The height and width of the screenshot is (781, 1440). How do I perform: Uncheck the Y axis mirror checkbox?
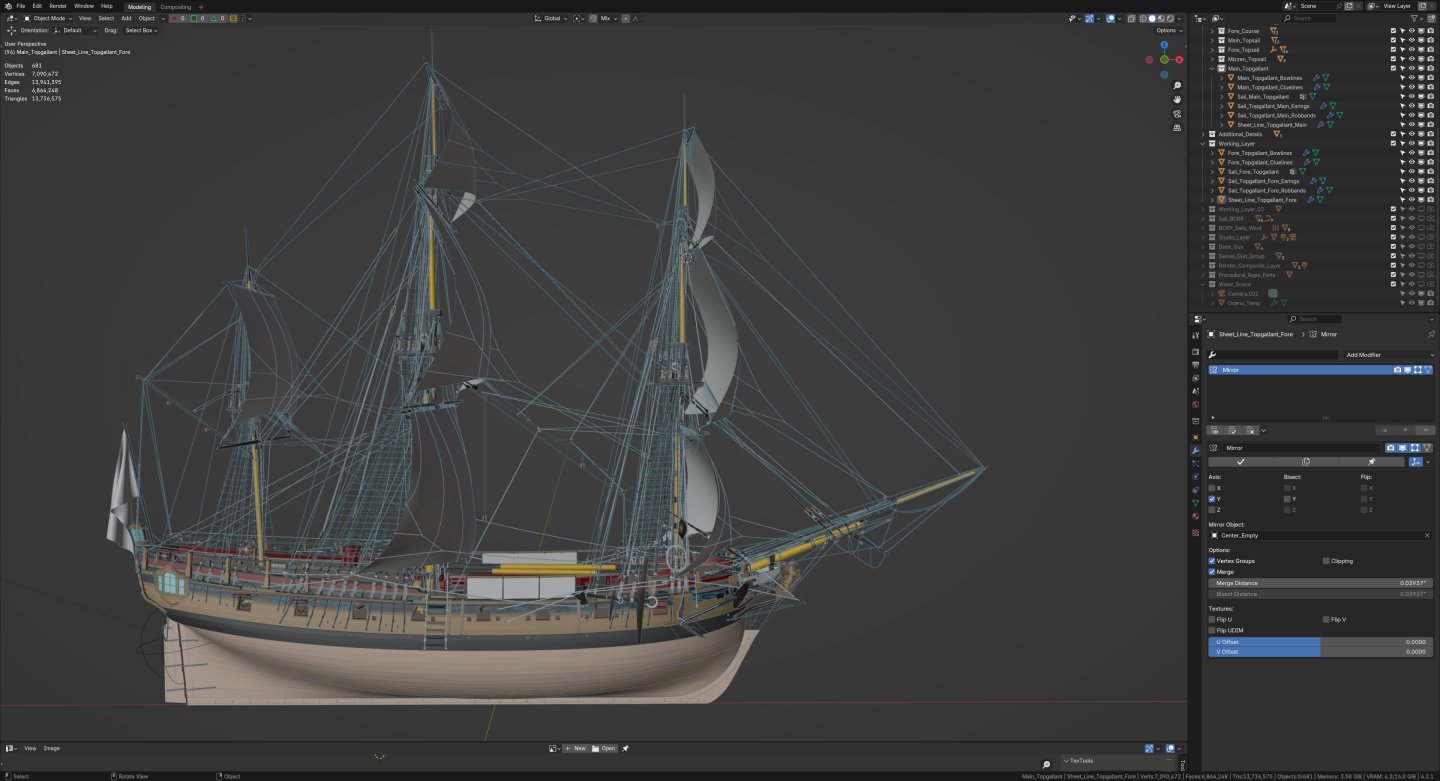1212,498
